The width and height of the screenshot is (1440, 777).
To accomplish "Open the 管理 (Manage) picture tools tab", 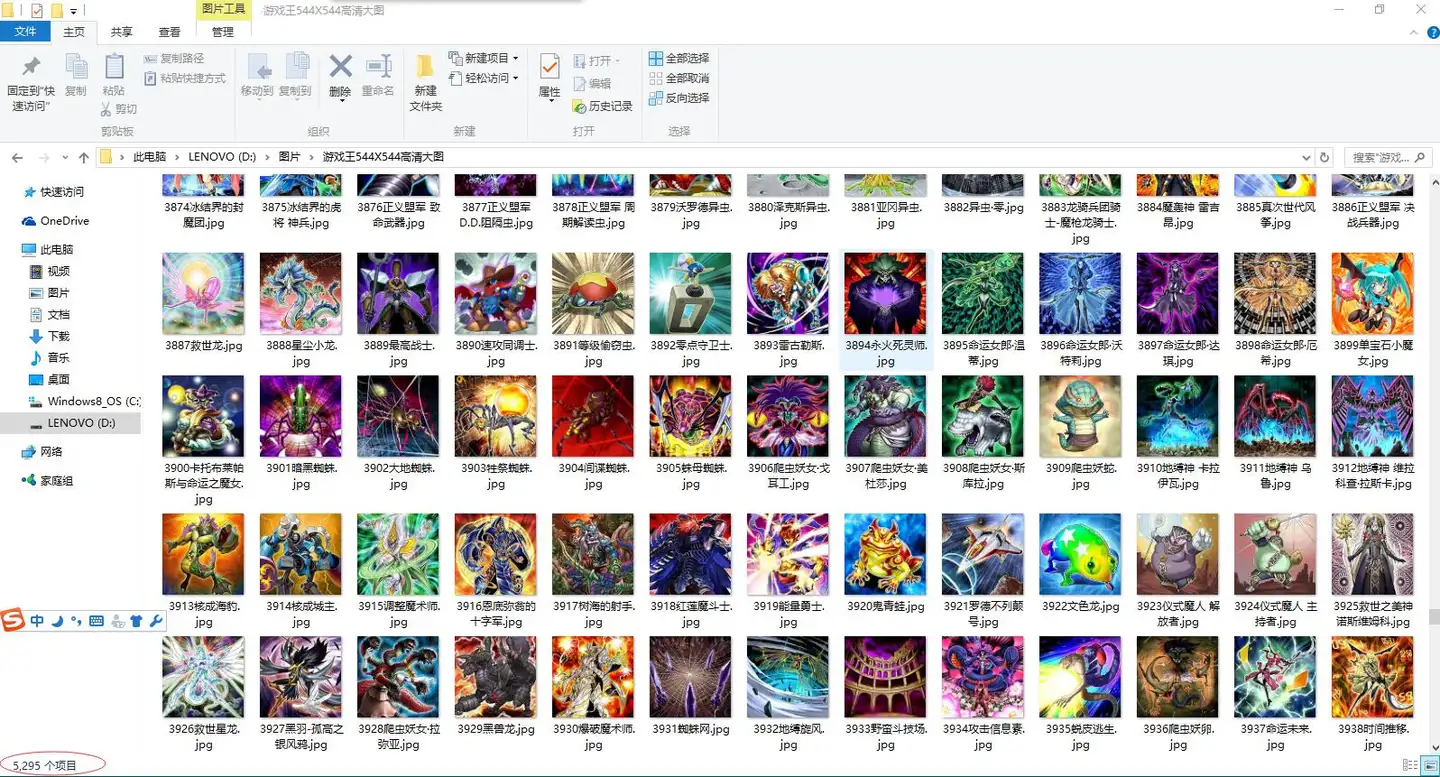I will coord(223,32).
